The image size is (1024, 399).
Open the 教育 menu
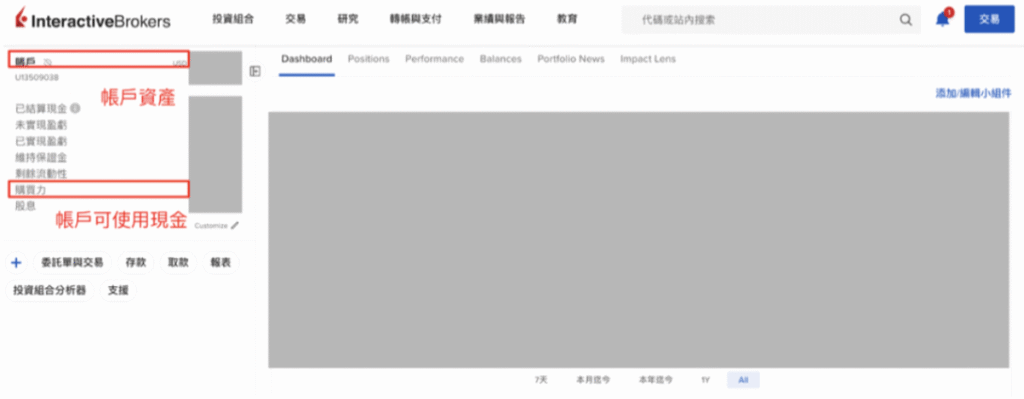coord(567,20)
